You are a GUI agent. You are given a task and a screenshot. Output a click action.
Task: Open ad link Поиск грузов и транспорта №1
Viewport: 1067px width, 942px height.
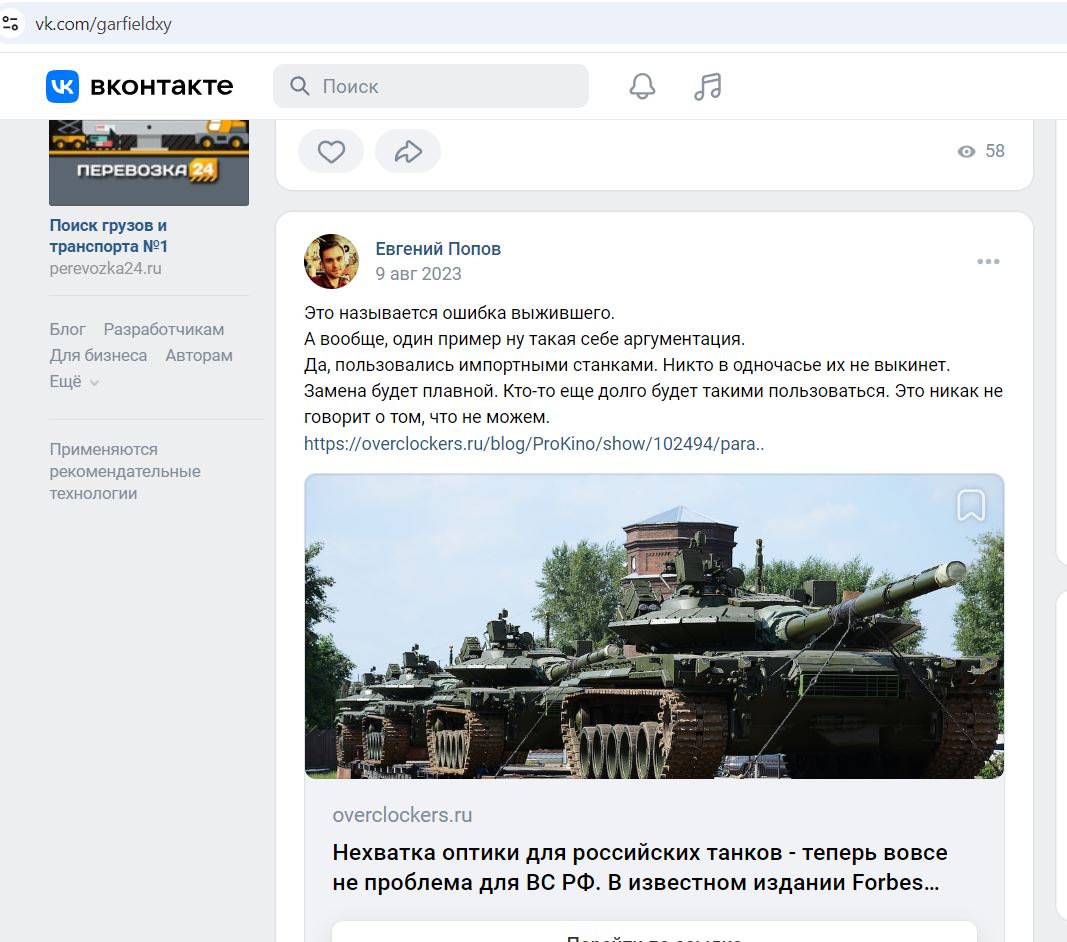(109, 236)
